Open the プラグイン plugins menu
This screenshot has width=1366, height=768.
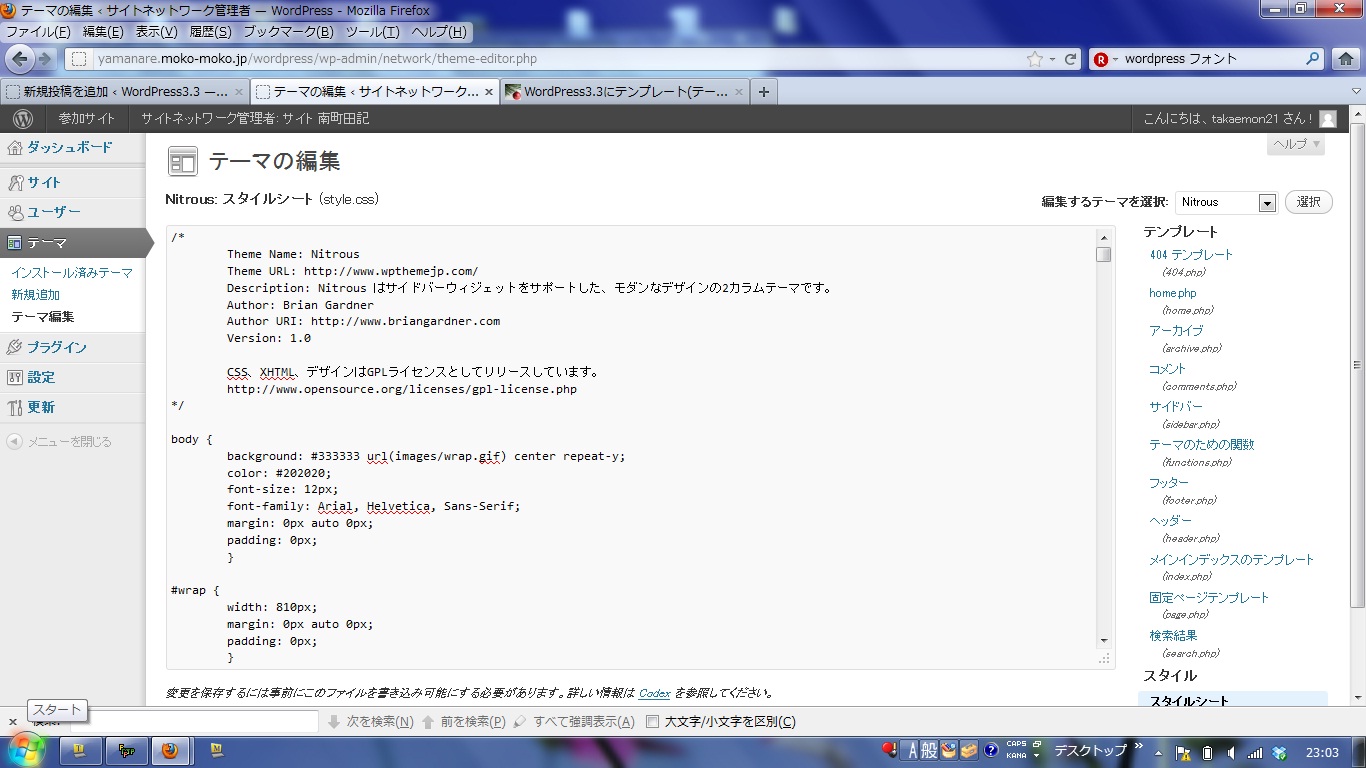pyautogui.click(x=56, y=347)
